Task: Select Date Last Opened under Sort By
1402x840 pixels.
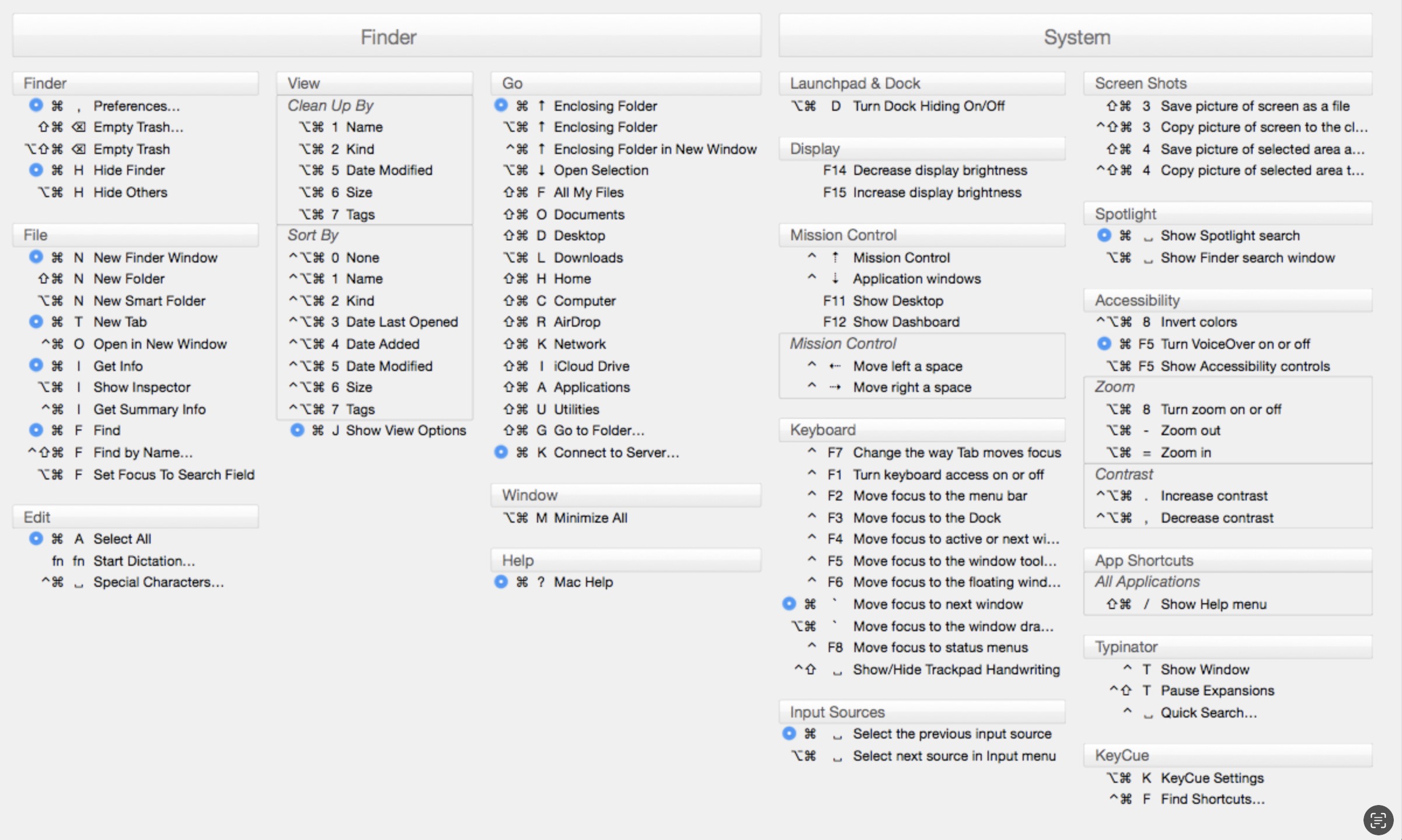Action: click(x=402, y=322)
